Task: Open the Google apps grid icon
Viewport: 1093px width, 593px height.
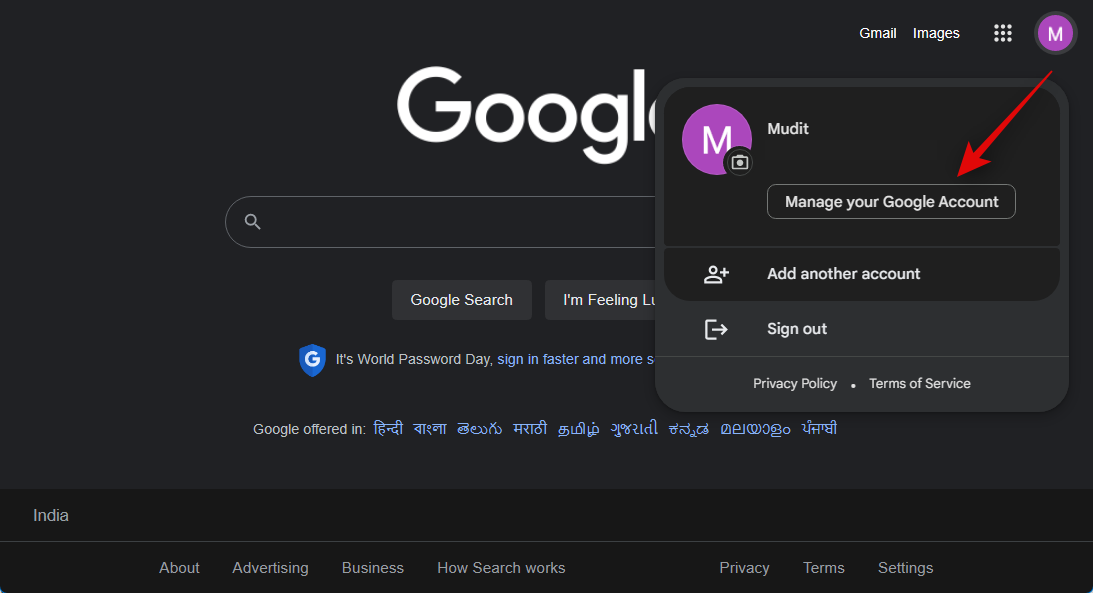Action: [x=1002, y=33]
